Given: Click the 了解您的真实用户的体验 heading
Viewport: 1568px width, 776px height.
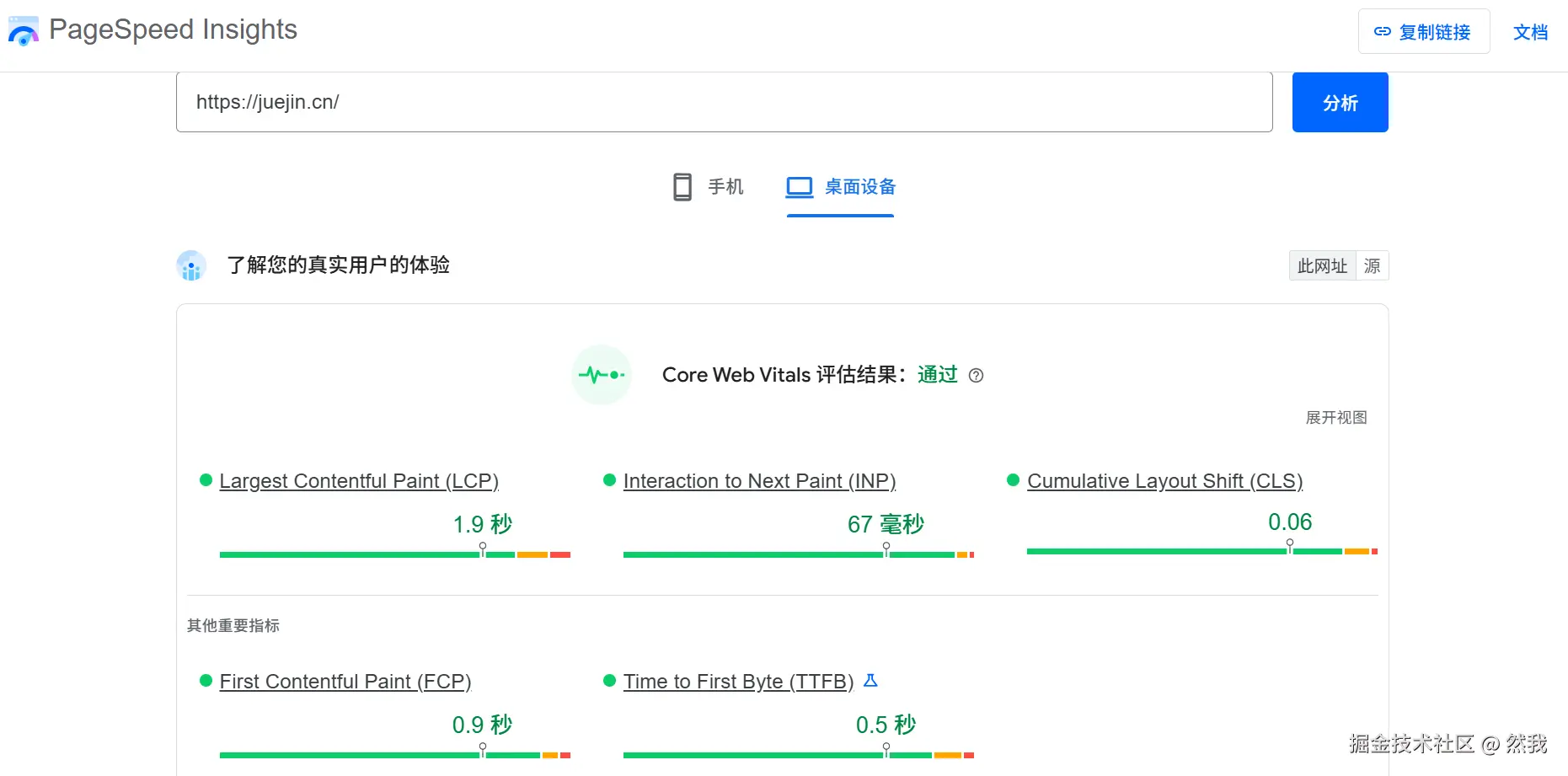Looking at the screenshot, I should pos(339,265).
